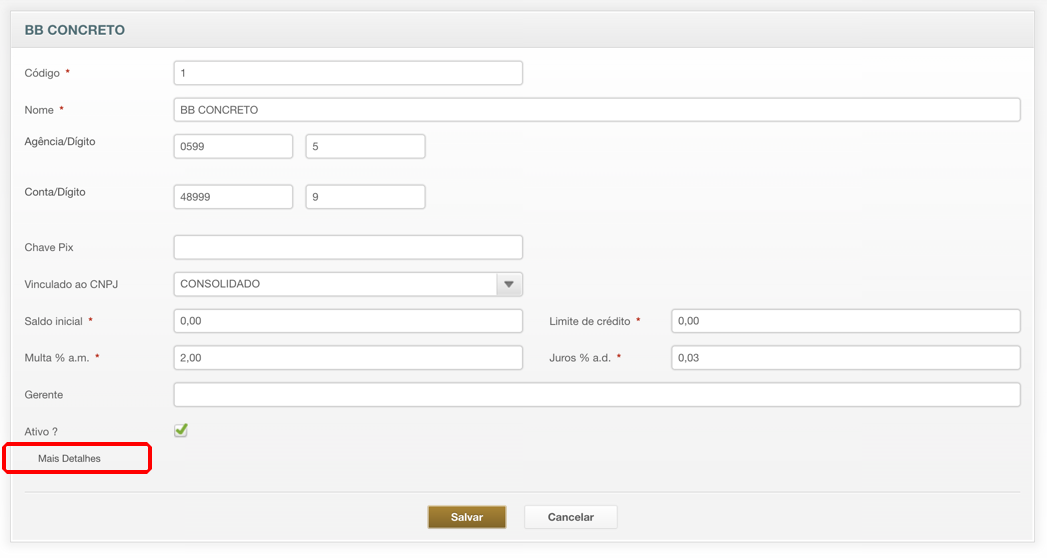Expand the Mais Detalhes section
Viewport: 1047px width, 559px height.
pos(69,458)
